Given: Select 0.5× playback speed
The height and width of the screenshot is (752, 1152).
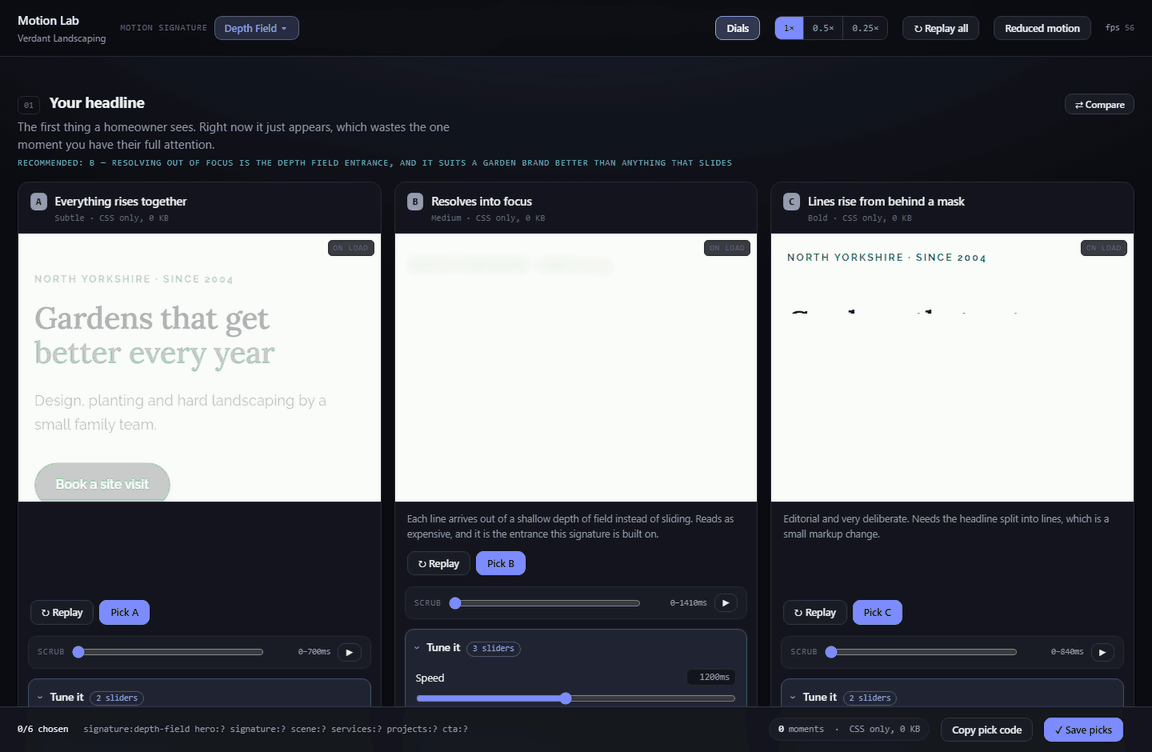Looking at the screenshot, I should click(x=823, y=28).
